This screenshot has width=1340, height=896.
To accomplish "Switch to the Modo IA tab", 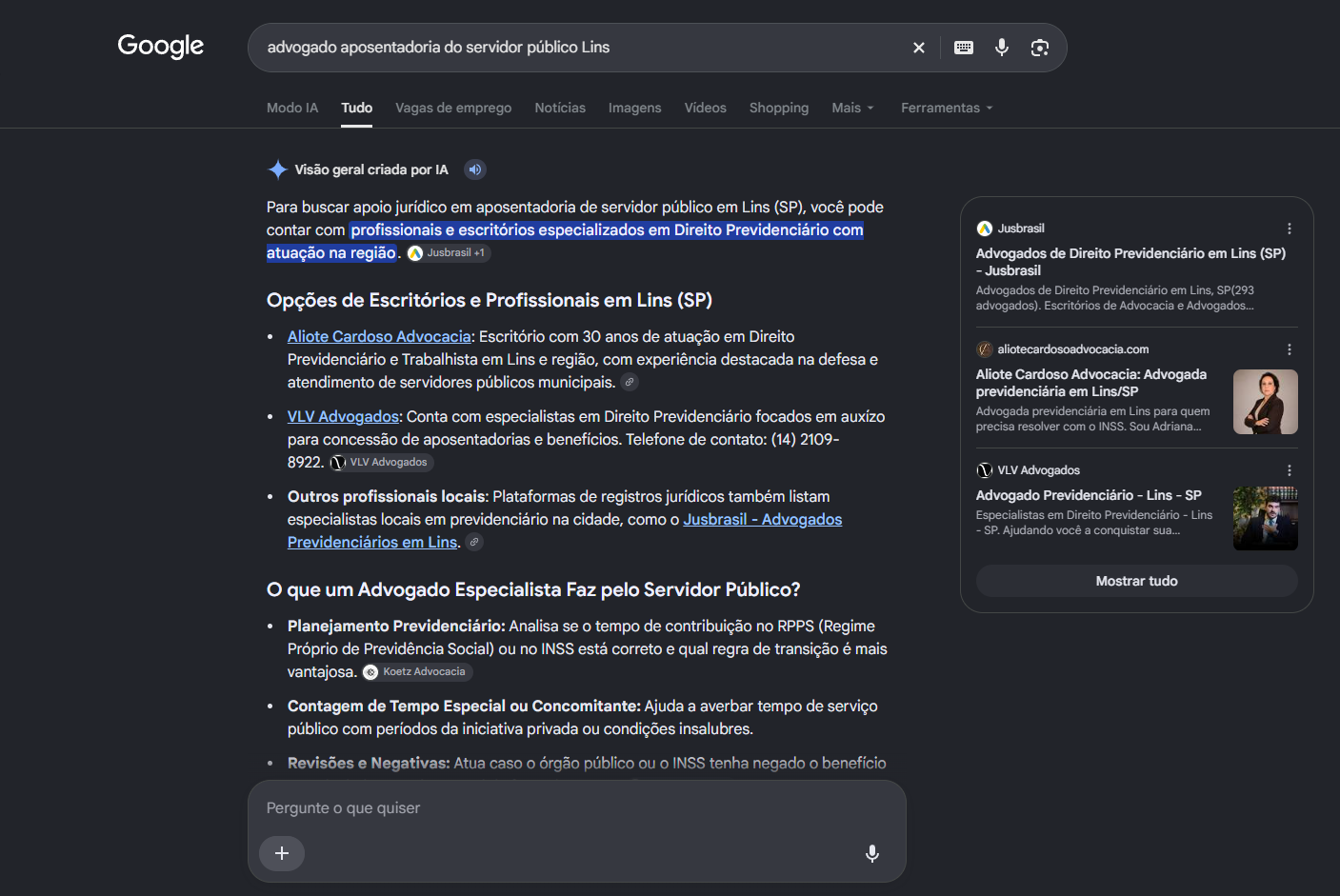I will click(x=292, y=108).
